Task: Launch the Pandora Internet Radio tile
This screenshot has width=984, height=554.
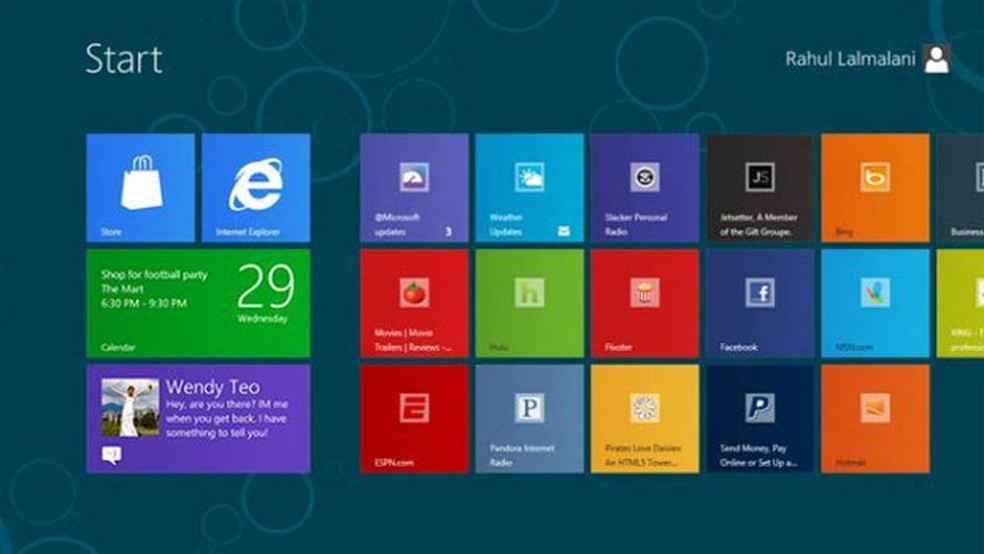Action: click(530, 418)
